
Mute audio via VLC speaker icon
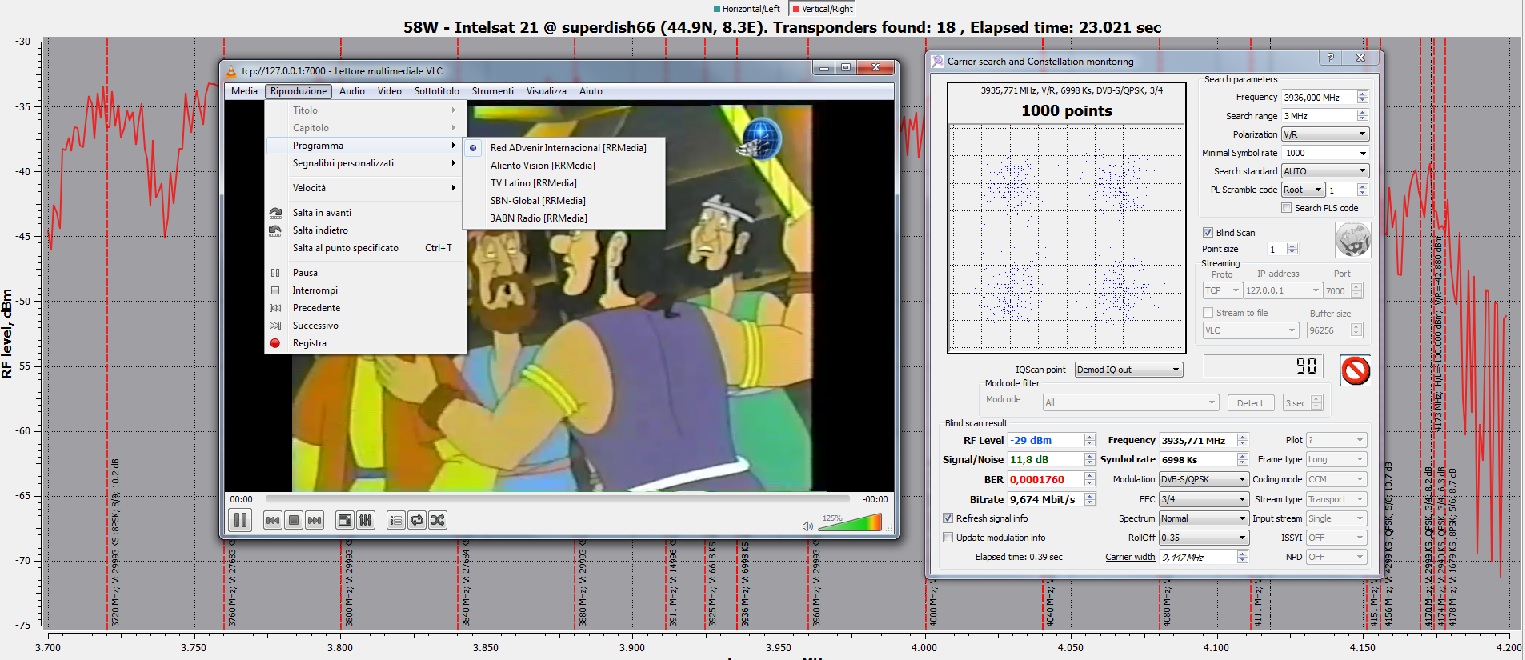click(x=808, y=525)
